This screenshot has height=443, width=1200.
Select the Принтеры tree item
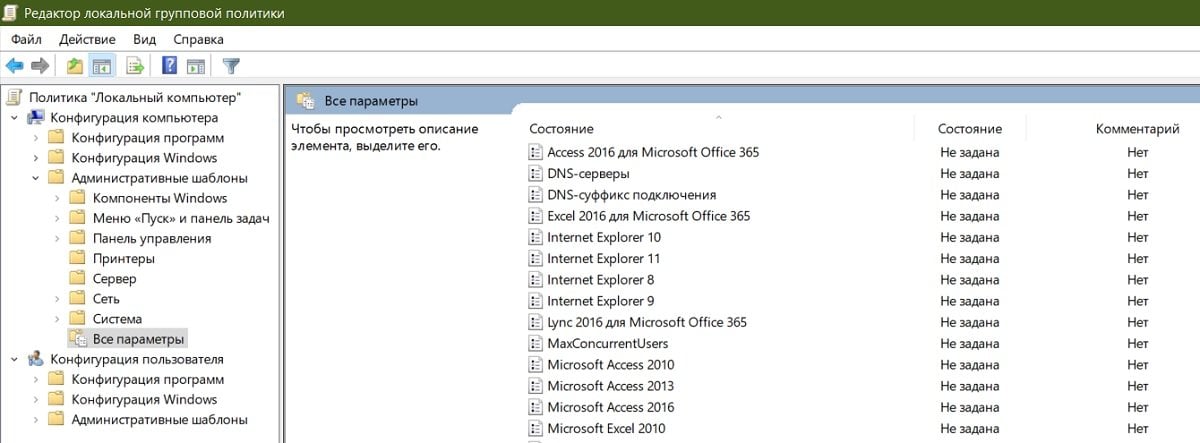pos(123,258)
